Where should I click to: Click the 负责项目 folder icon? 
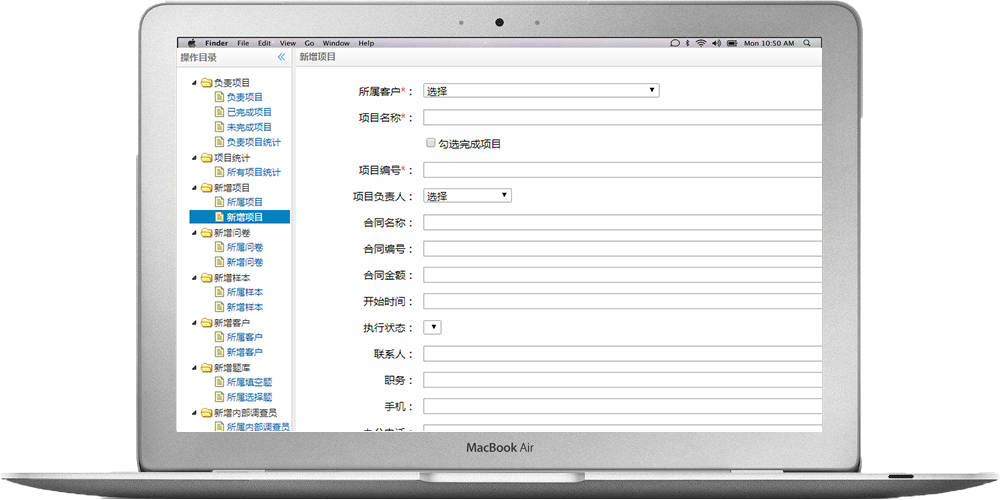pyautogui.click(x=206, y=83)
